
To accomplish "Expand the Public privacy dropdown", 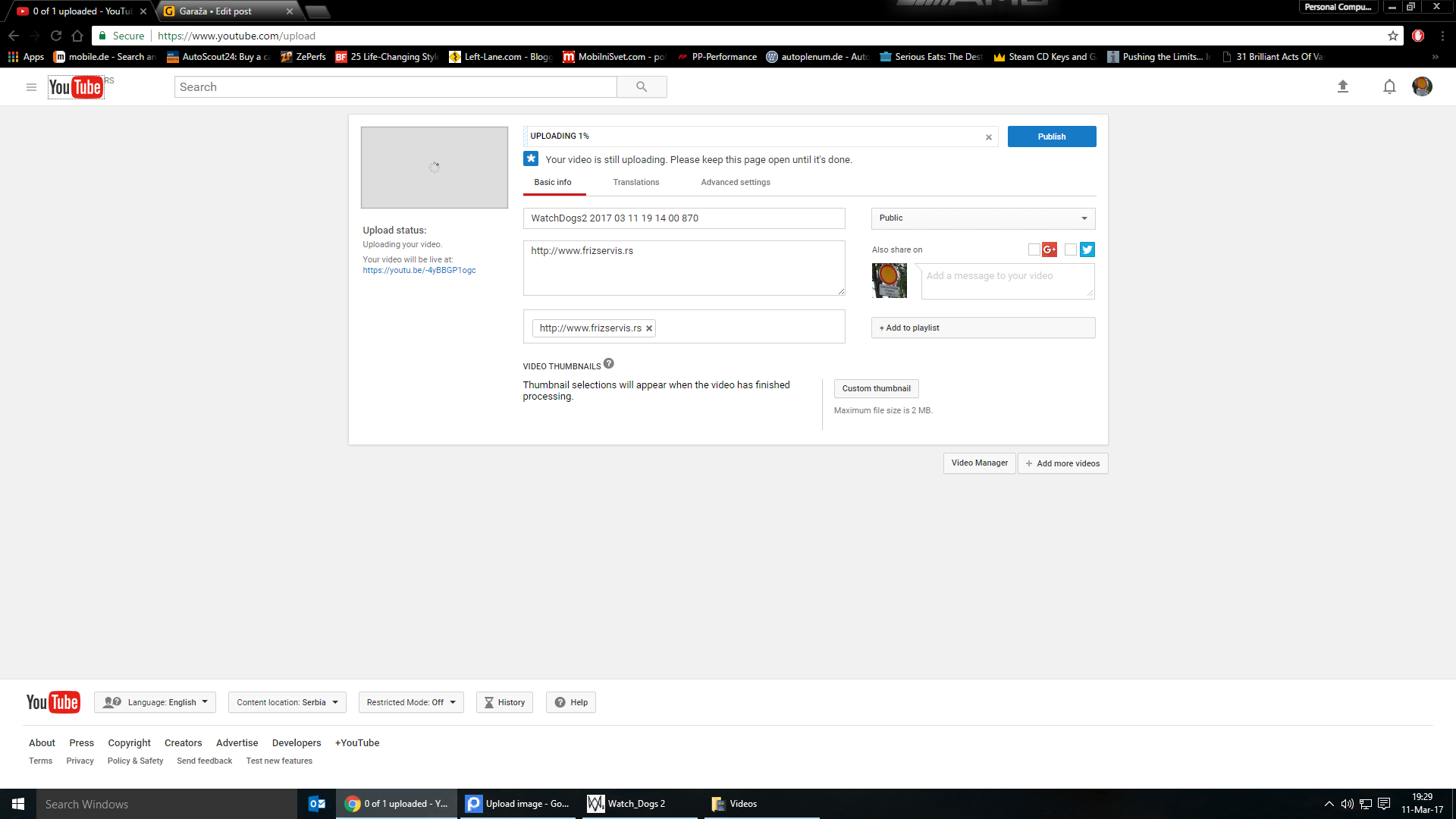I will 983,218.
